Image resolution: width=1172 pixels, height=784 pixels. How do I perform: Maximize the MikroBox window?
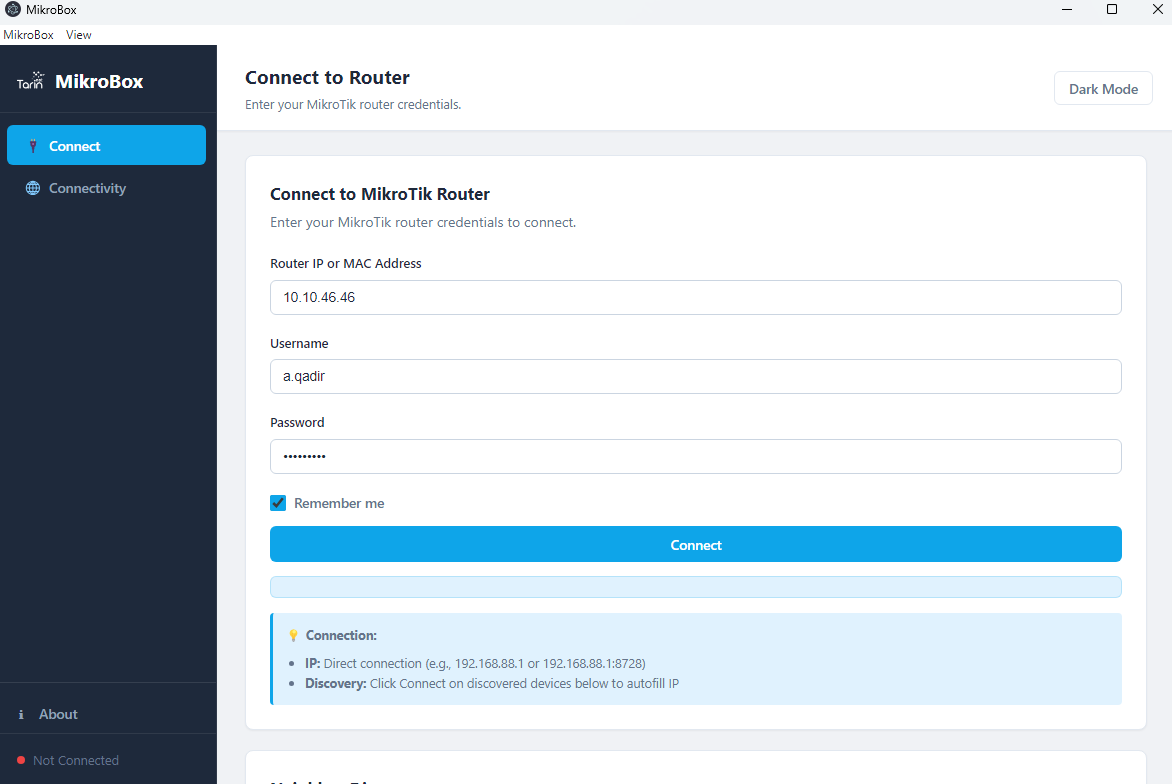point(1111,10)
